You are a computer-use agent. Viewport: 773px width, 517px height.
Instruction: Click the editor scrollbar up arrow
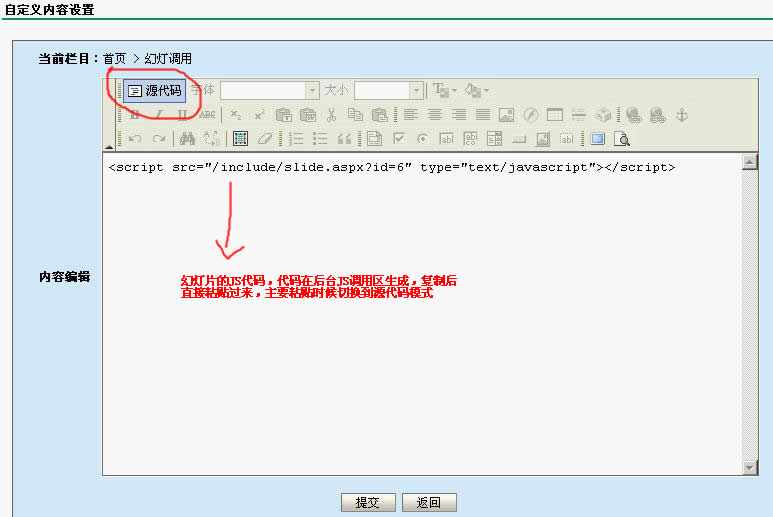coord(749,162)
